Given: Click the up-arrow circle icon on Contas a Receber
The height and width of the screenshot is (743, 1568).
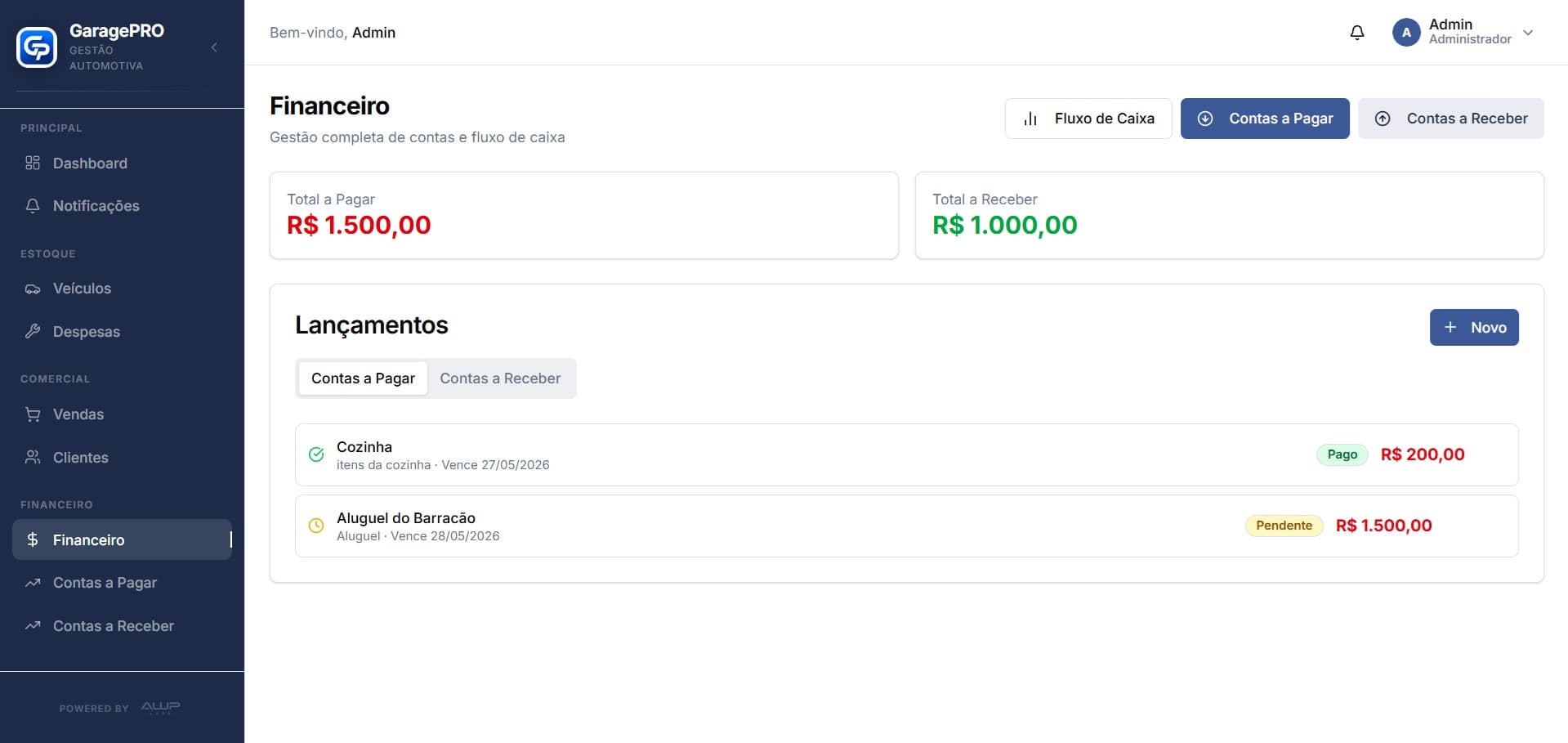Looking at the screenshot, I should point(1383,119).
